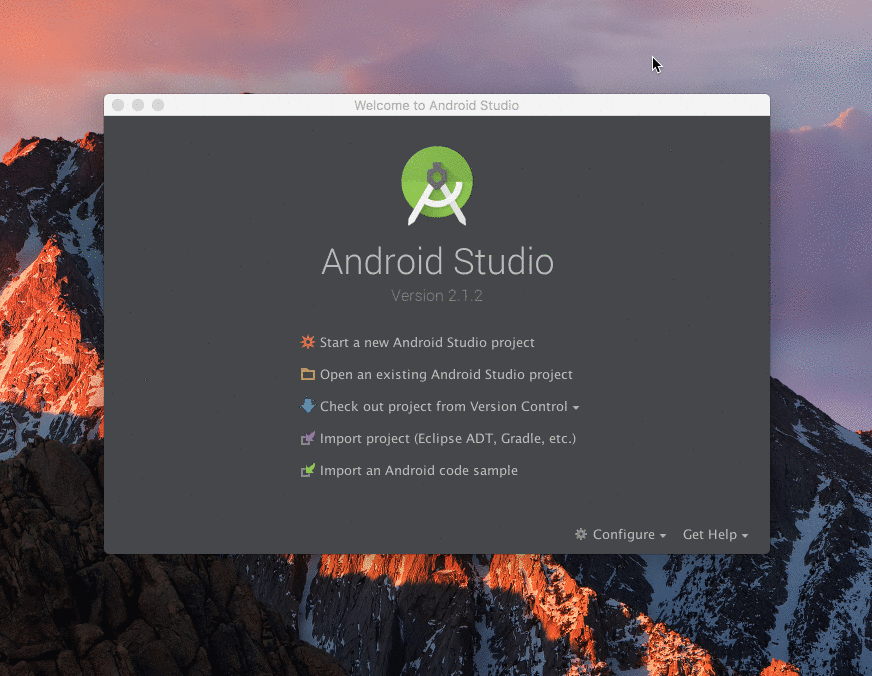Screen dimensions: 872x676
Task: Click the folder icon beside Open existing project
Action: point(308,374)
